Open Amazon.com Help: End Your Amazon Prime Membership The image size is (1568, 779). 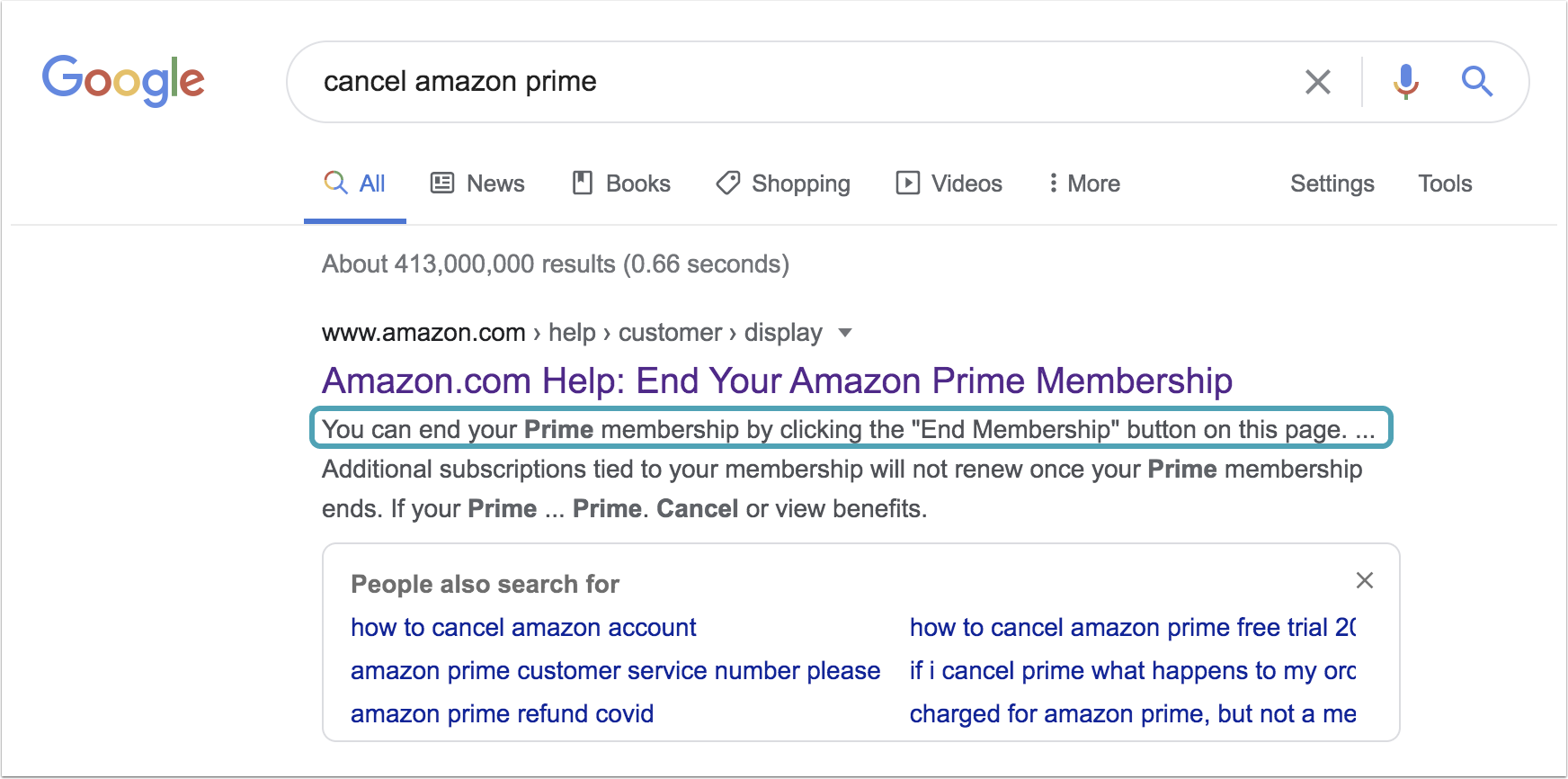(777, 381)
